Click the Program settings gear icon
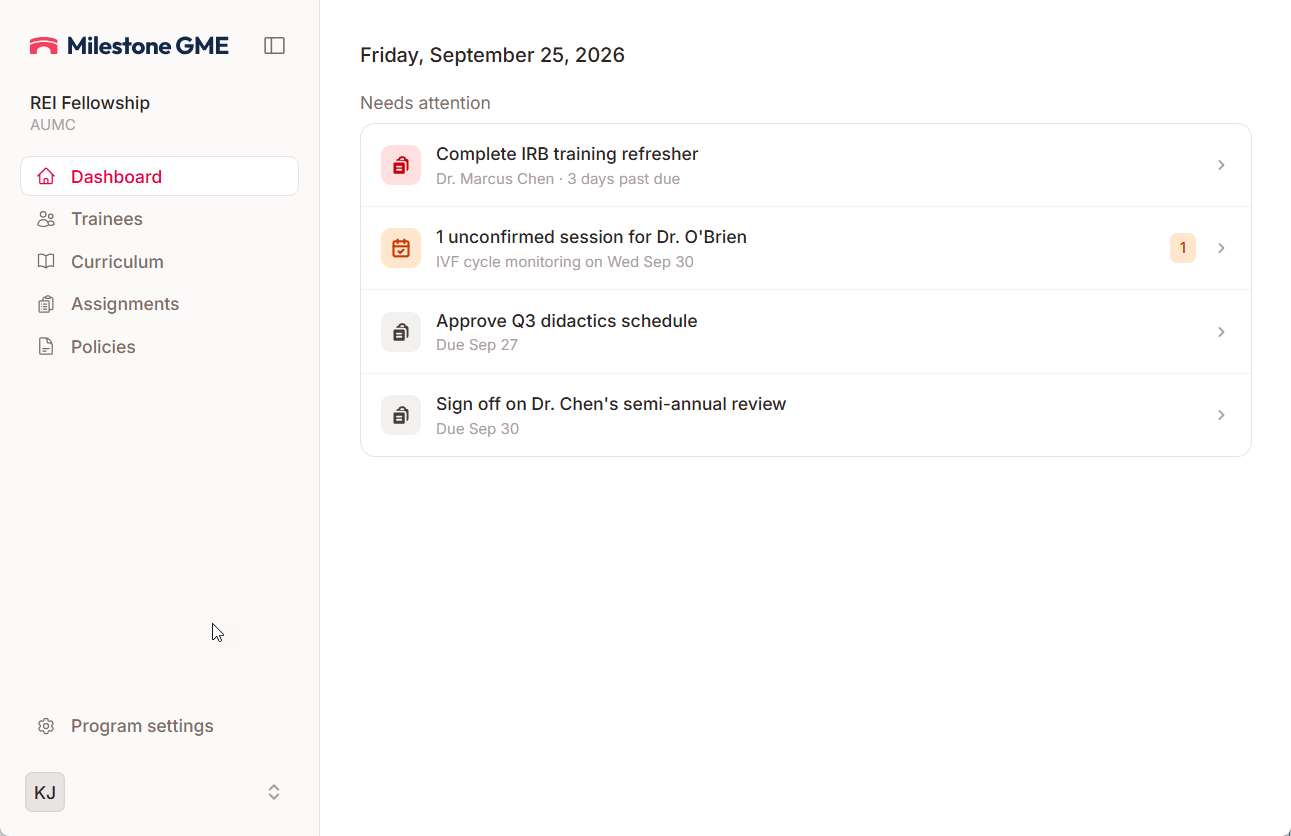Image resolution: width=1291 pixels, height=836 pixels. tap(46, 726)
